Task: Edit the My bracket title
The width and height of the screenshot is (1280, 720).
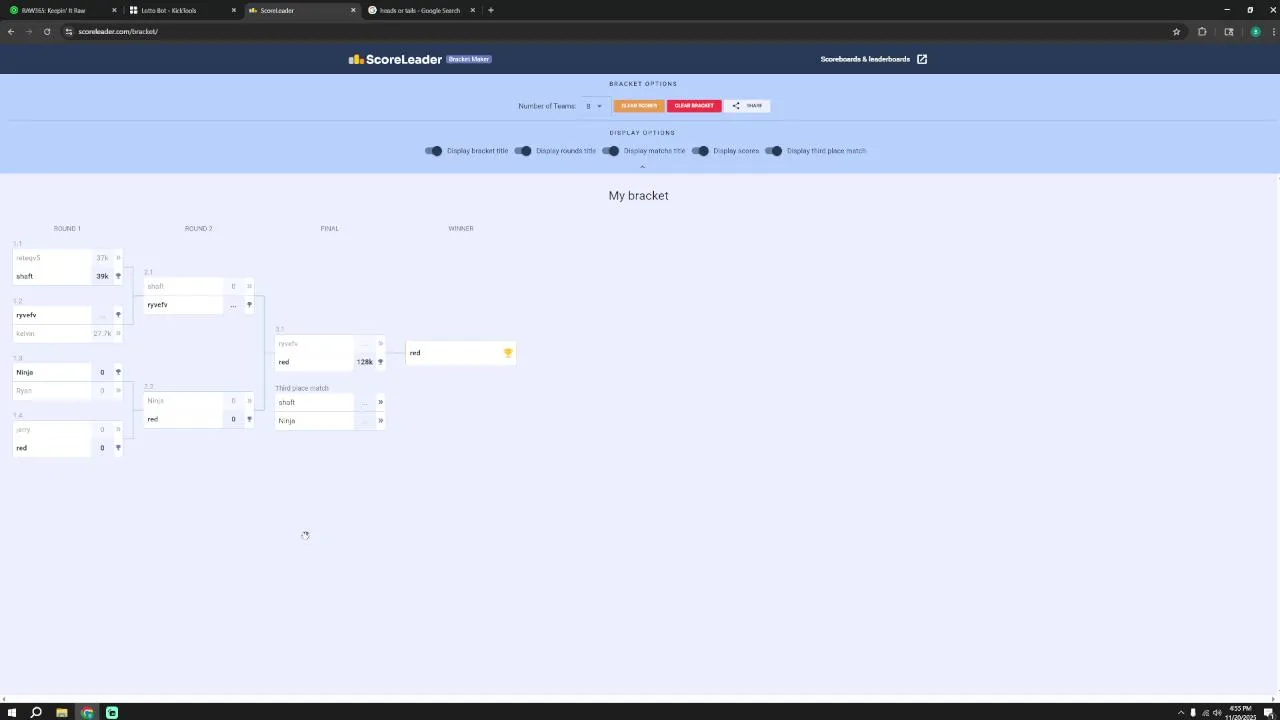Action: coord(638,196)
